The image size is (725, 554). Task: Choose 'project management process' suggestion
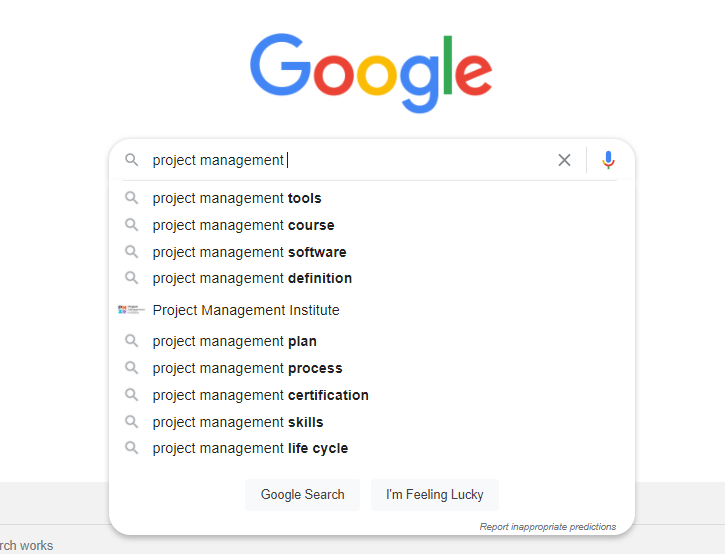click(247, 368)
